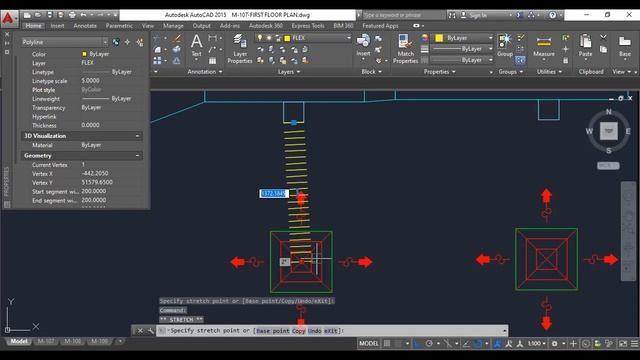Click the Help question mark icon
640x360 pixels.
tap(552, 15)
